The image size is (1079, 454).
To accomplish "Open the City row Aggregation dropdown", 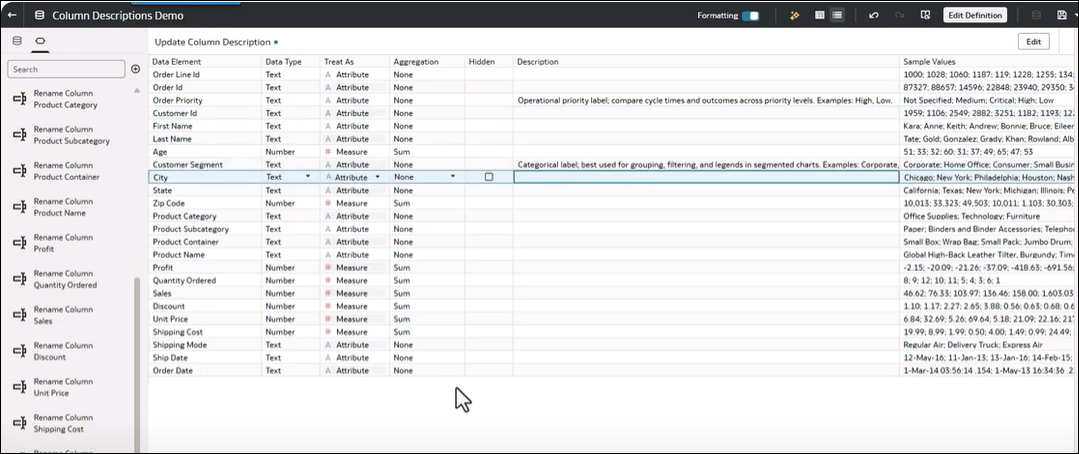I will click(x=453, y=177).
